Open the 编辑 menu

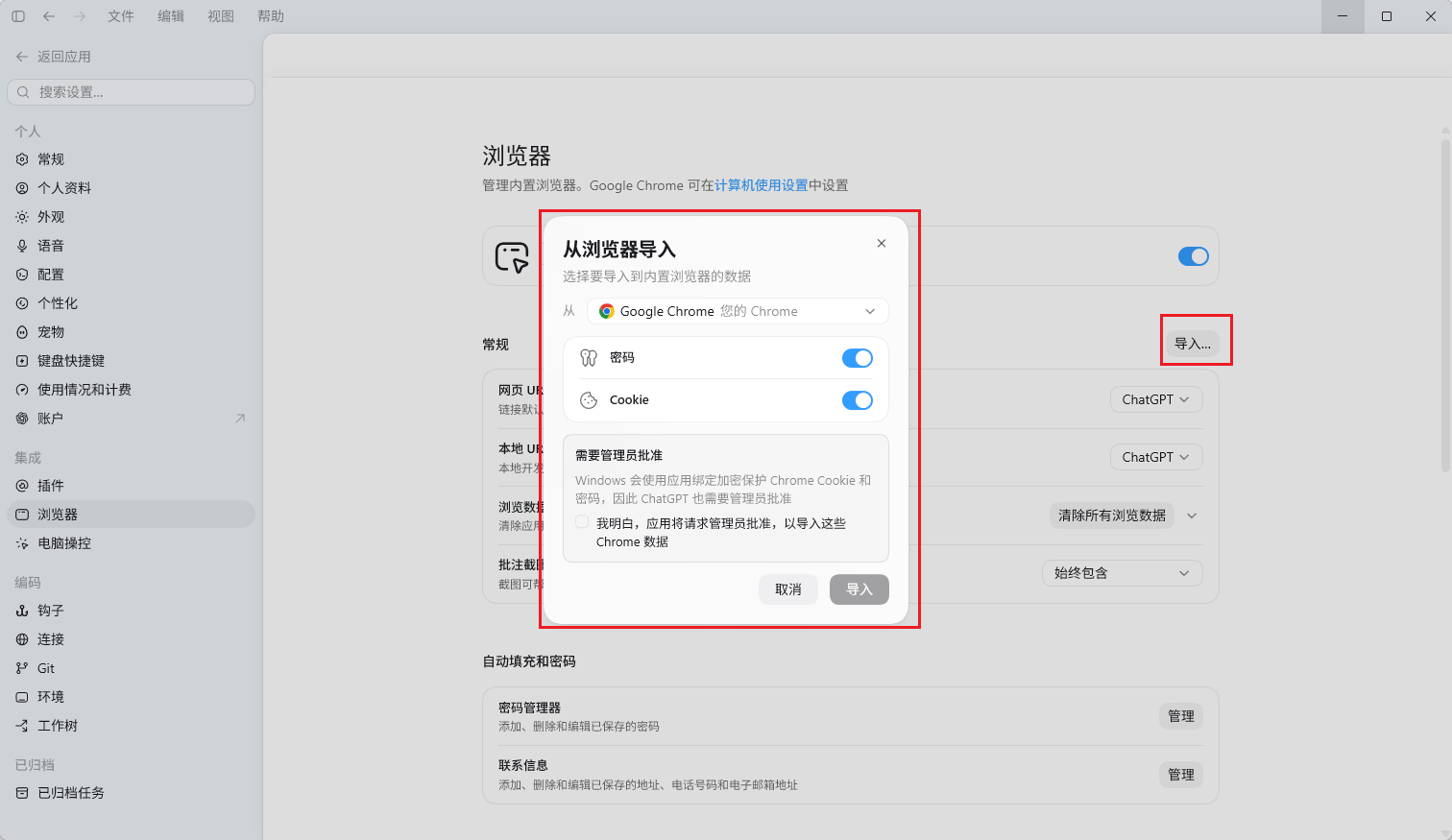click(x=171, y=16)
